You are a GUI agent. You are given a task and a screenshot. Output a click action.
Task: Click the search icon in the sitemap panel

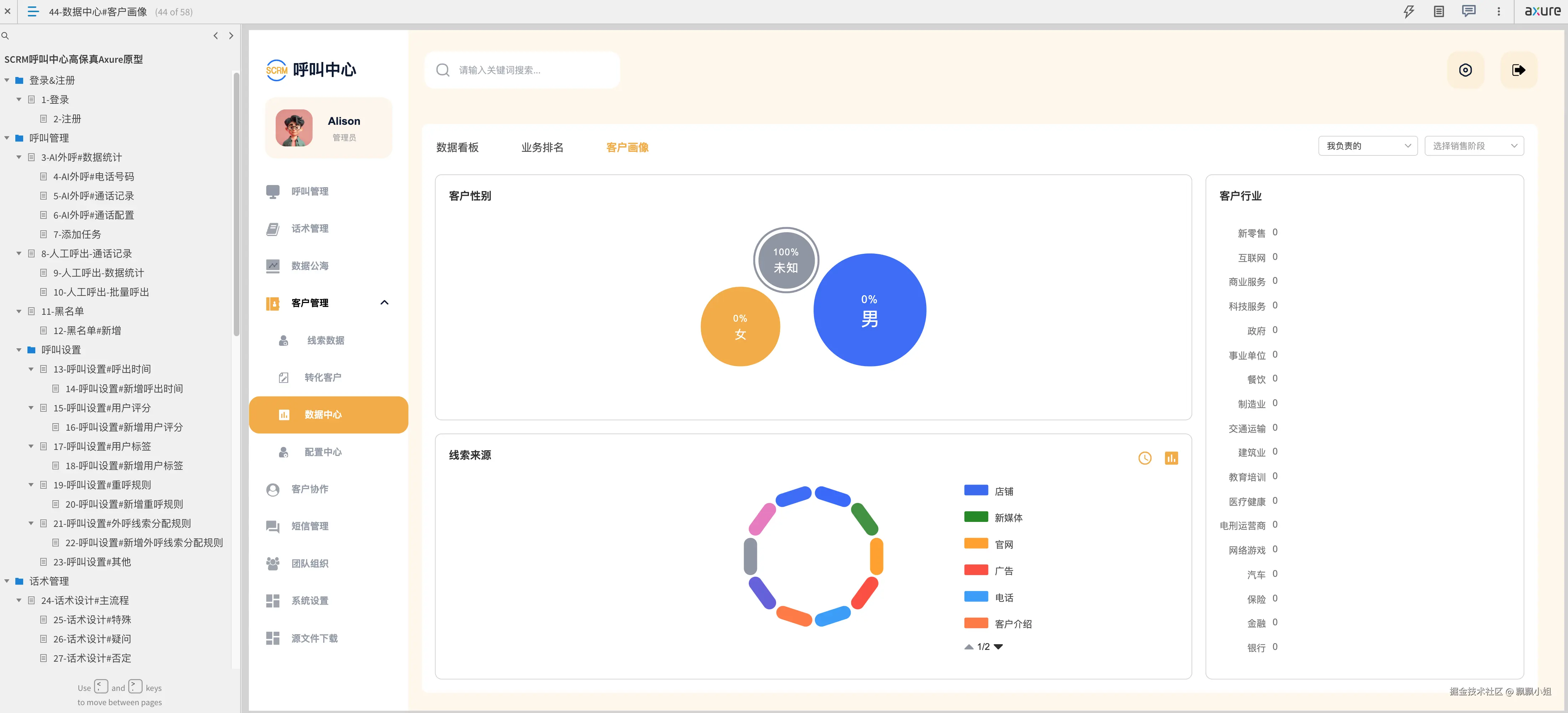[5, 36]
